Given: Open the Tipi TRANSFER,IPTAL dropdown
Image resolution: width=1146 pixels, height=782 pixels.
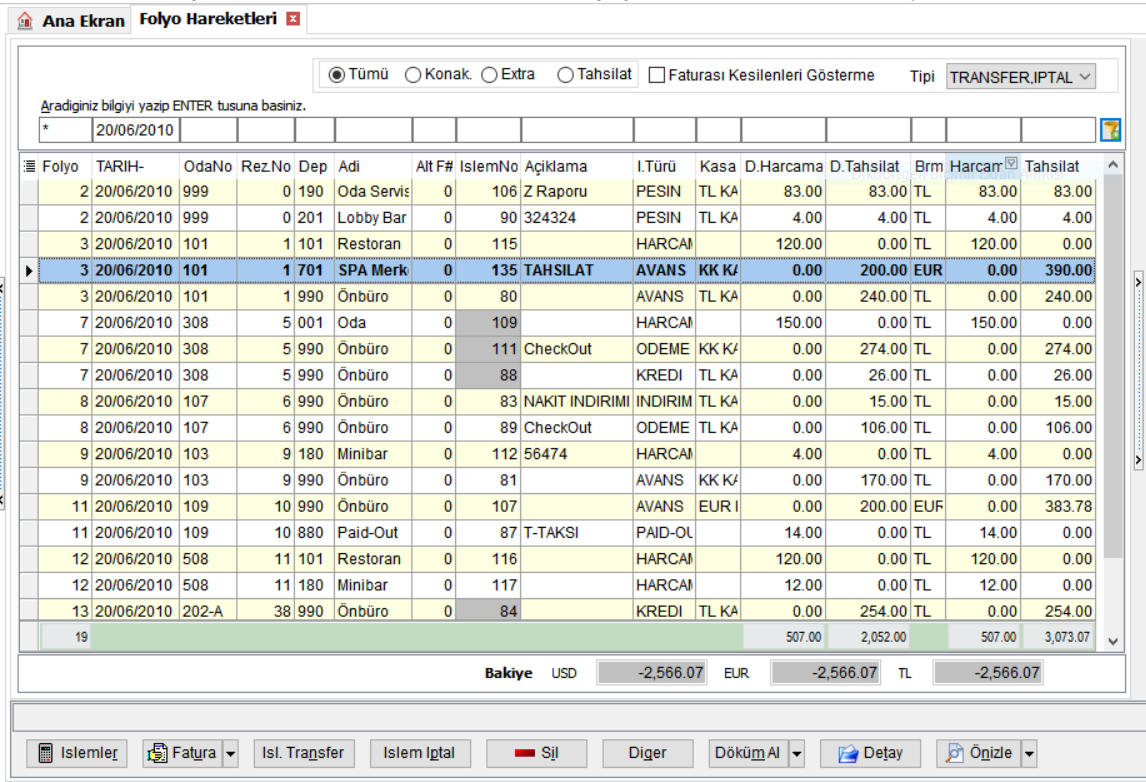Looking at the screenshot, I should point(1020,77).
